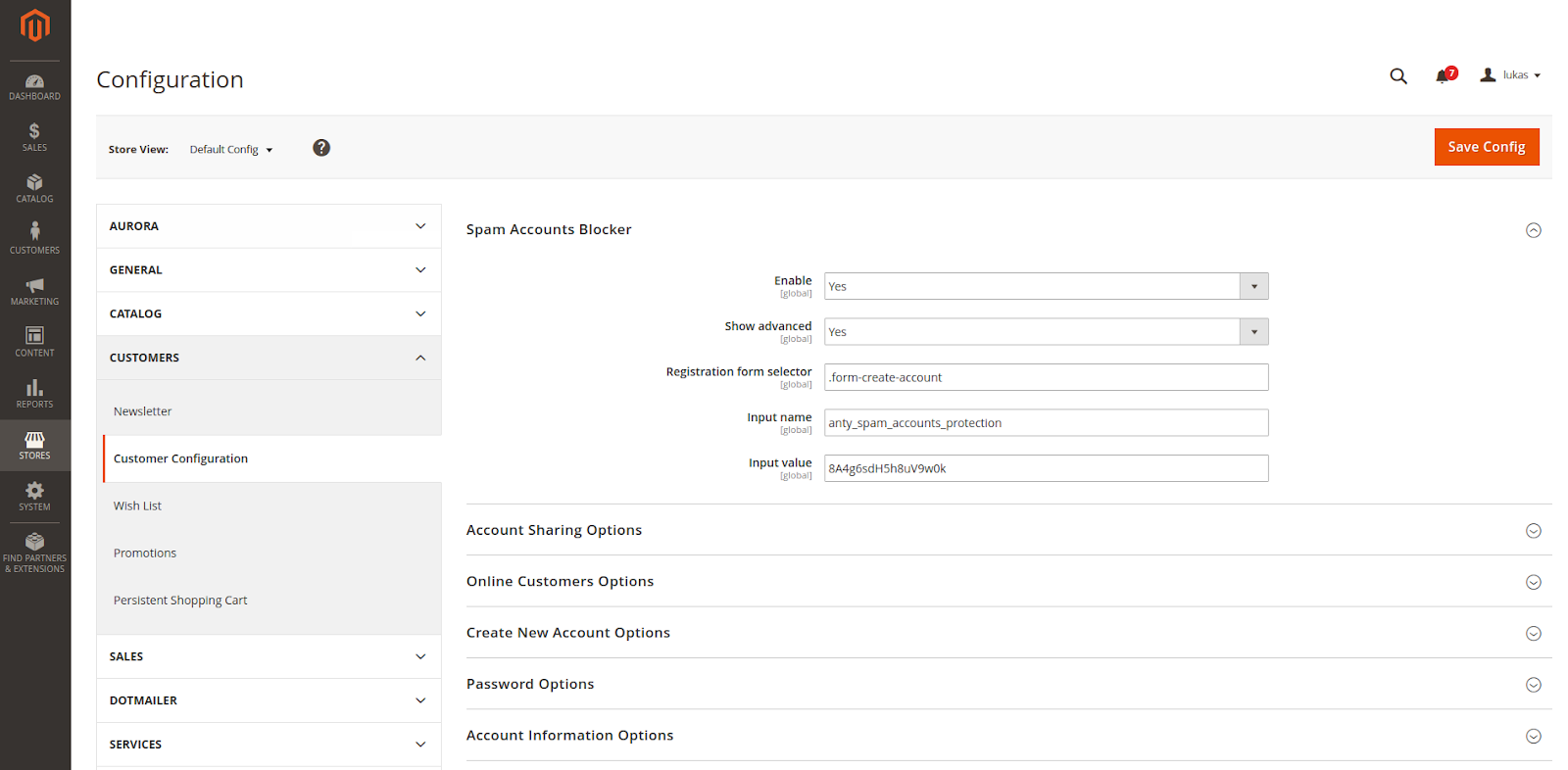Collapse the CUSTOMERS config tab
This screenshot has height=770, width=1568.
(x=269, y=359)
